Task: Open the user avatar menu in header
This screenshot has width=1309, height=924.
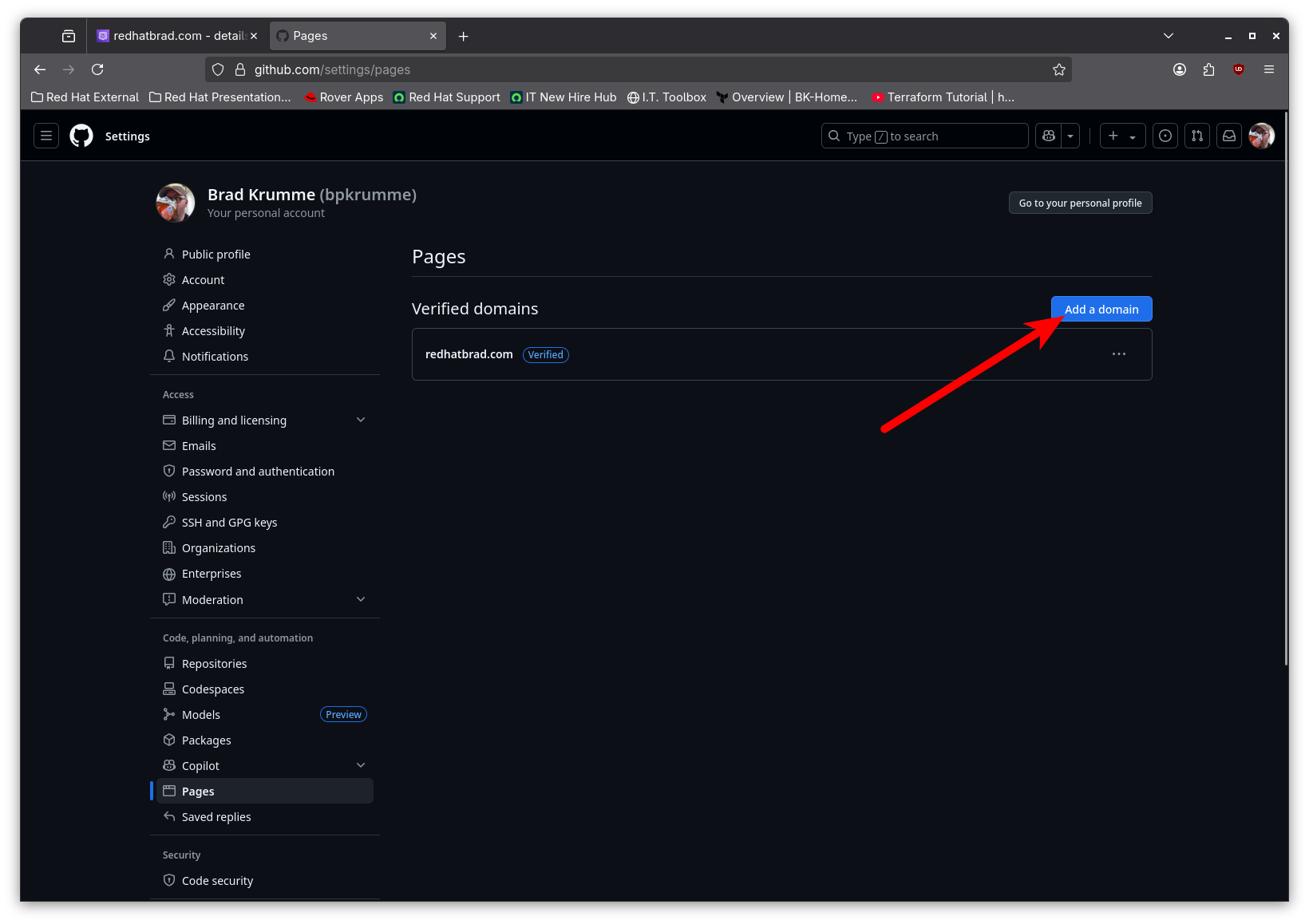Action: click(1262, 136)
